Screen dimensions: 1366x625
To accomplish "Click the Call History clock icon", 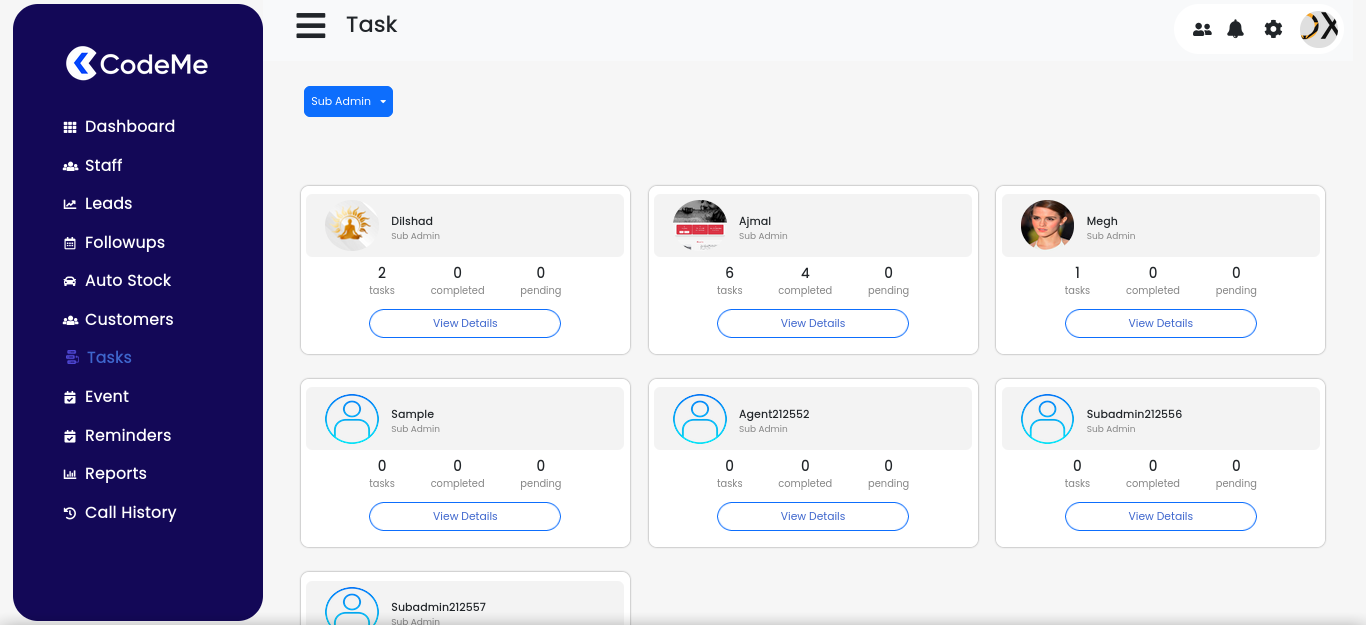I will [70, 513].
